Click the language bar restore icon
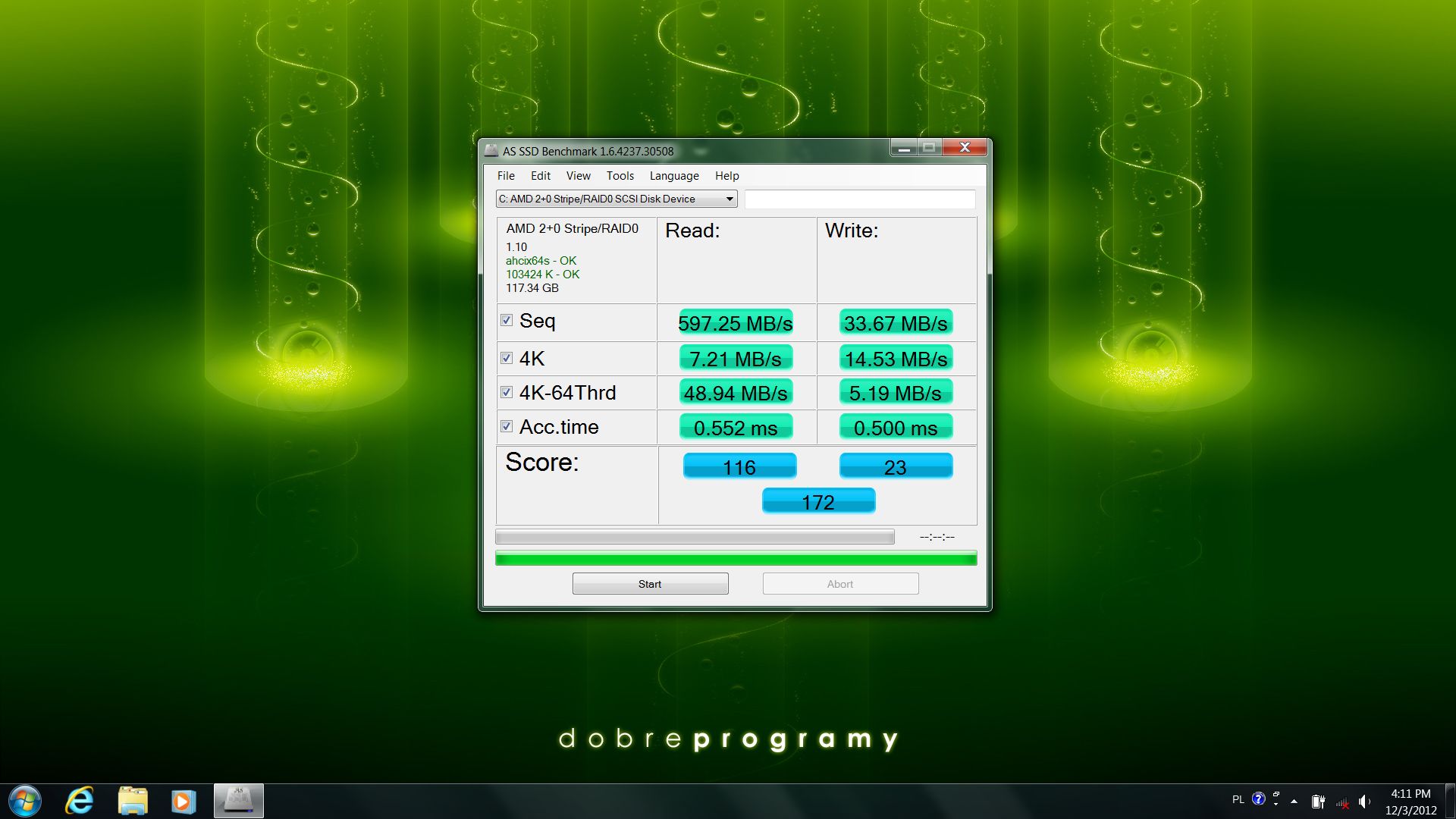1456x819 pixels. pos(1276,794)
